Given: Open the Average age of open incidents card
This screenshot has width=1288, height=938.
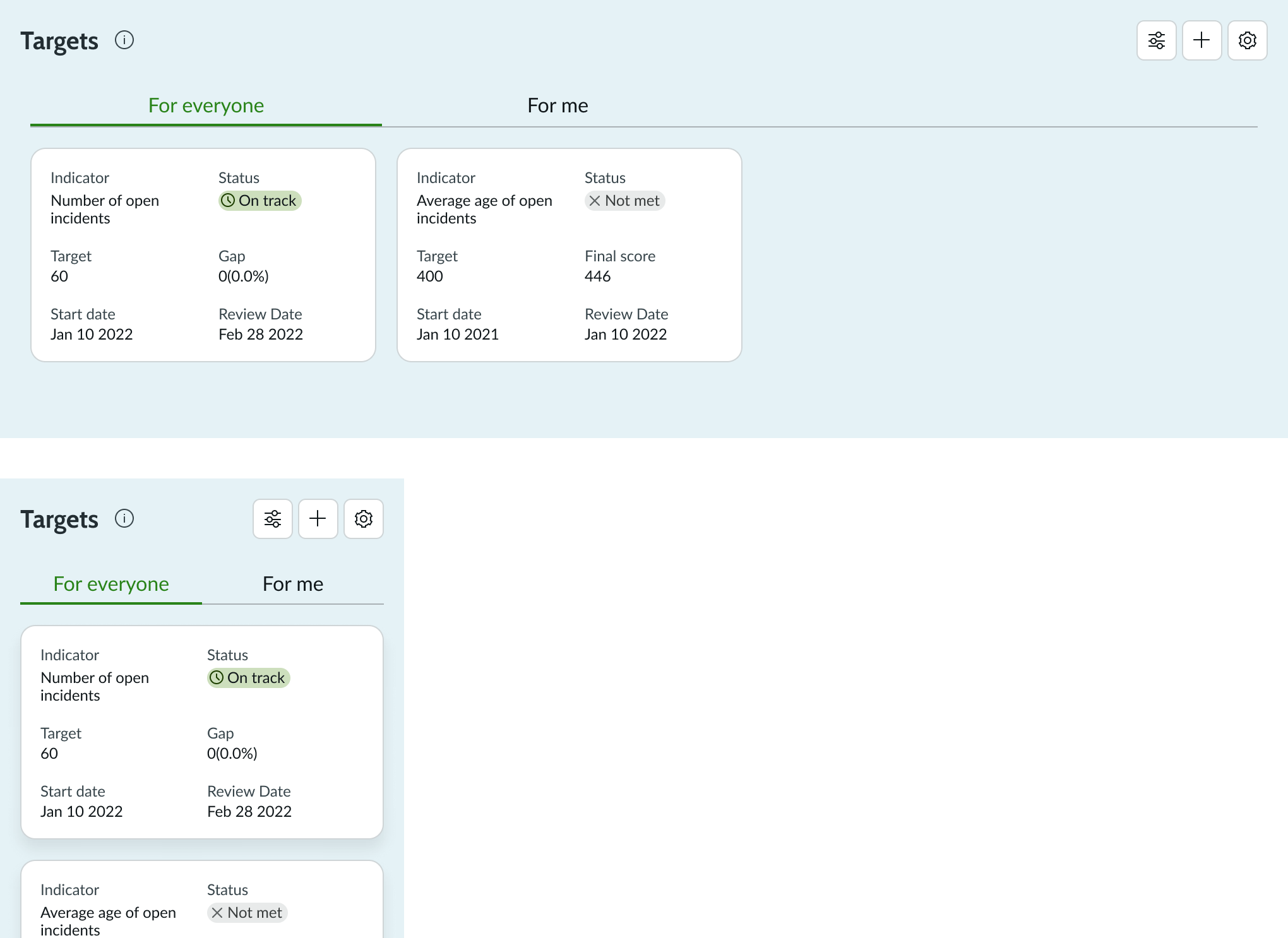Looking at the screenshot, I should tap(568, 254).
